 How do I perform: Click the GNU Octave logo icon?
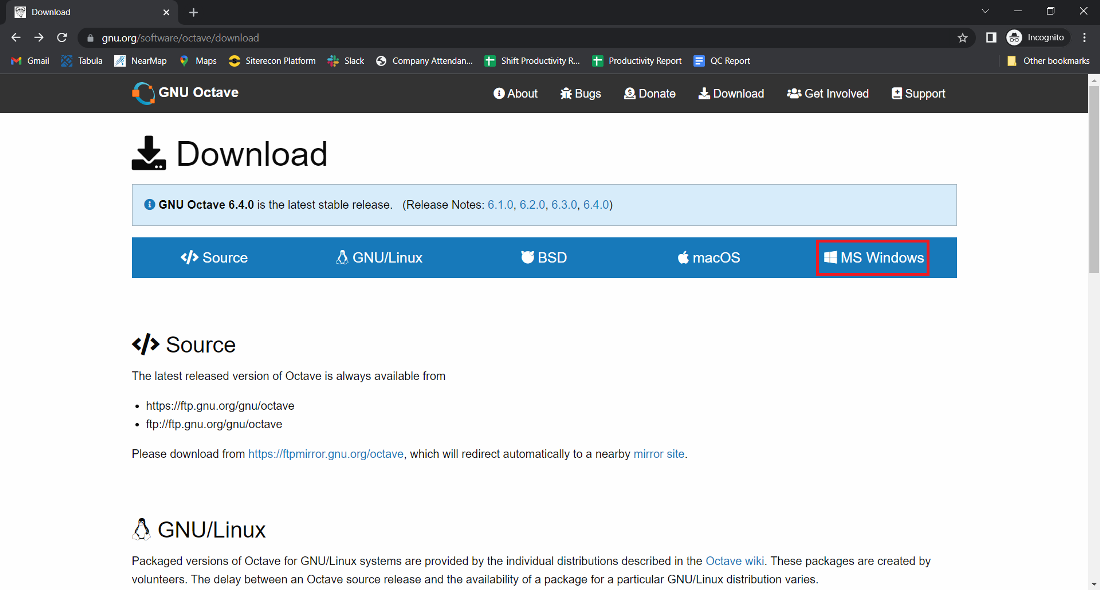pyautogui.click(x=143, y=93)
